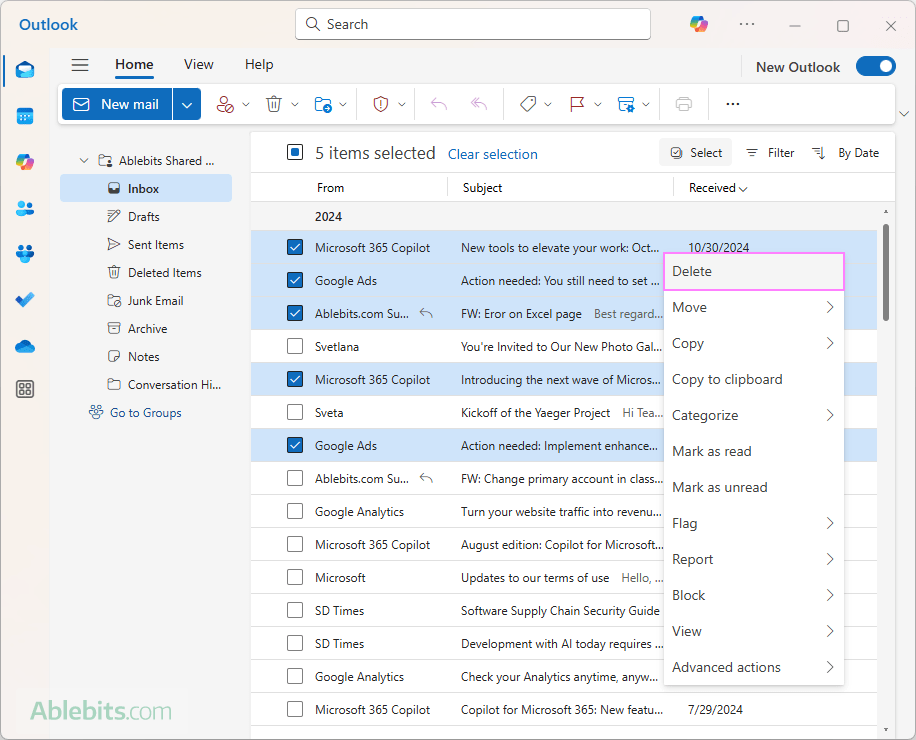The width and height of the screenshot is (916, 740).
Task: Open the Received sort order dropdown
Action: point(716,187)
